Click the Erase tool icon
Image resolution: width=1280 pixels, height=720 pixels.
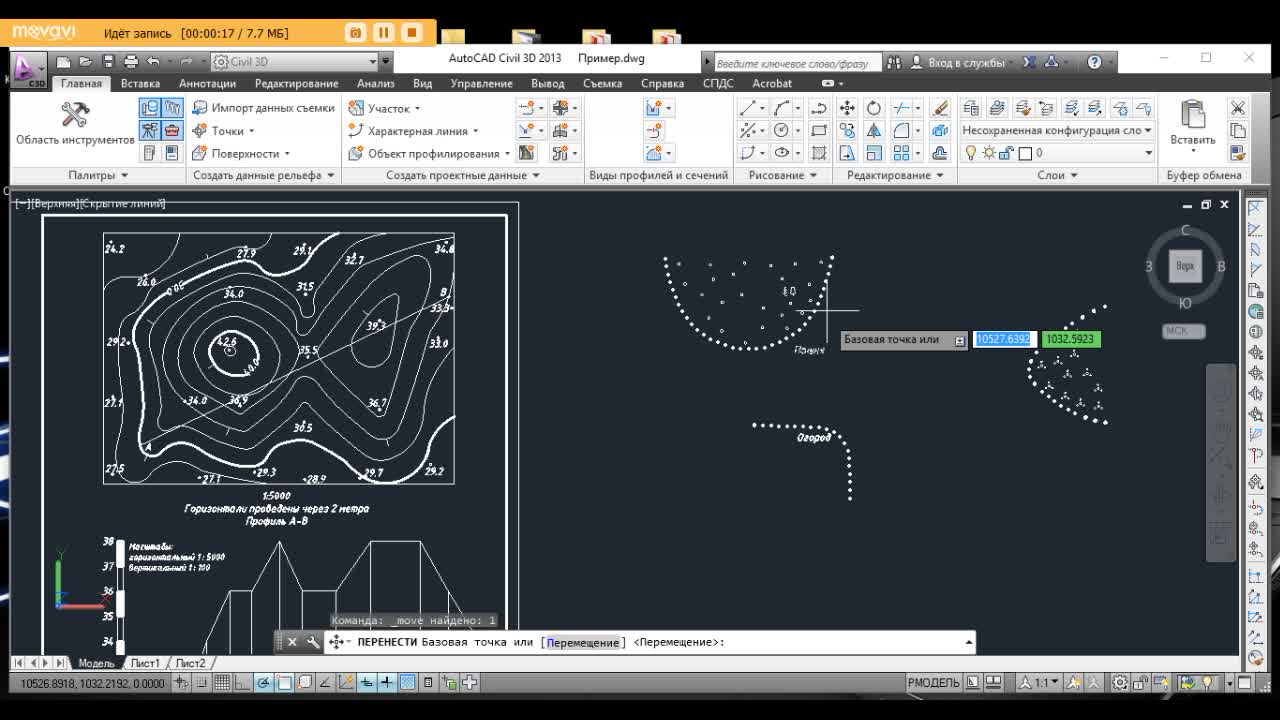940,108
